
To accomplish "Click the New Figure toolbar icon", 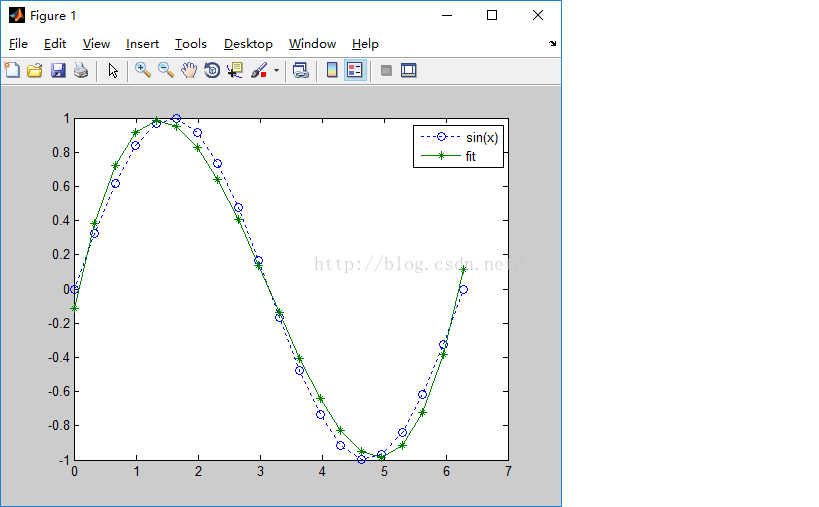I will tap(12, 70).
